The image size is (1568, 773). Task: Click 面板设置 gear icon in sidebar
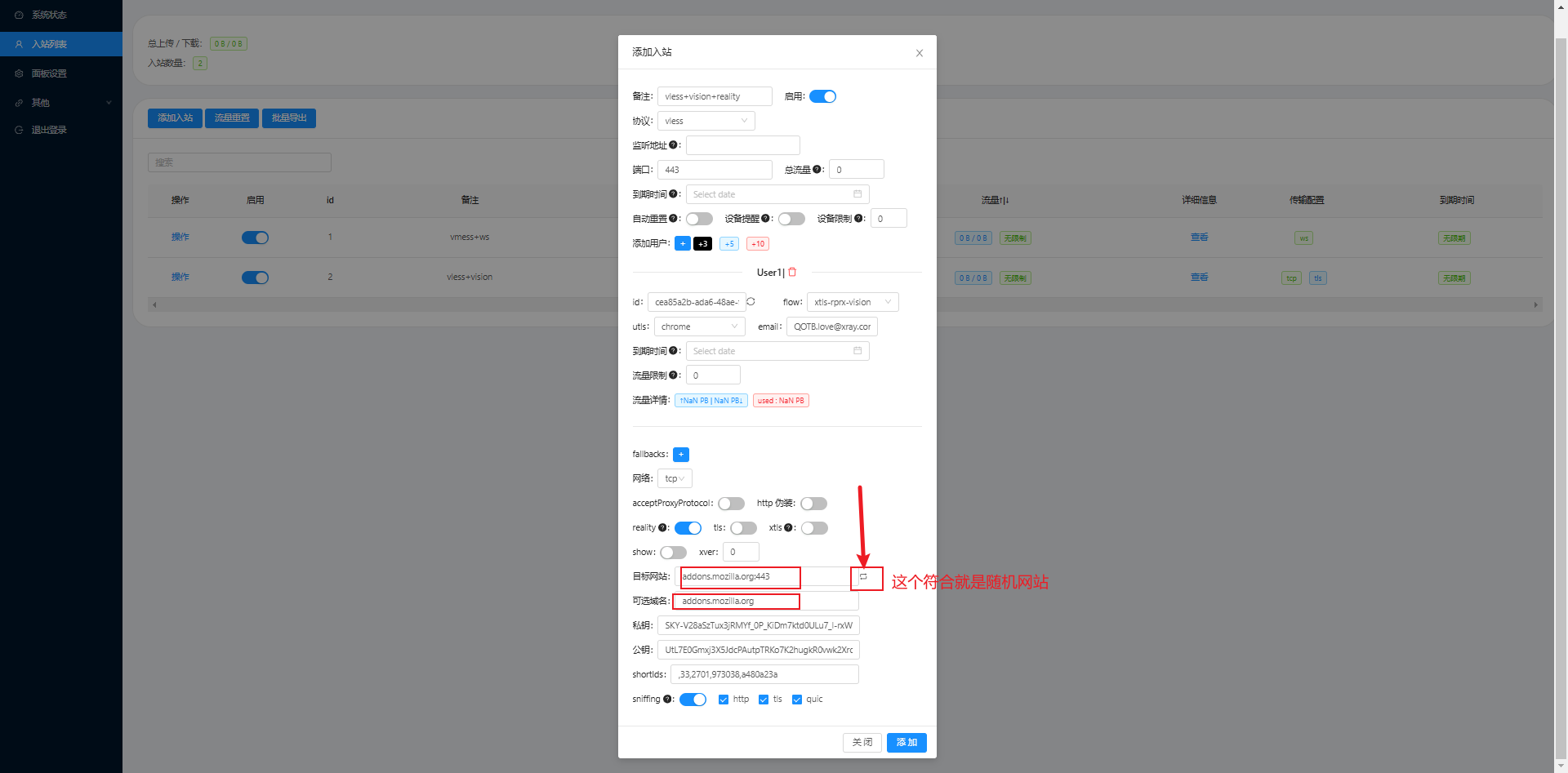coord(19,73)
